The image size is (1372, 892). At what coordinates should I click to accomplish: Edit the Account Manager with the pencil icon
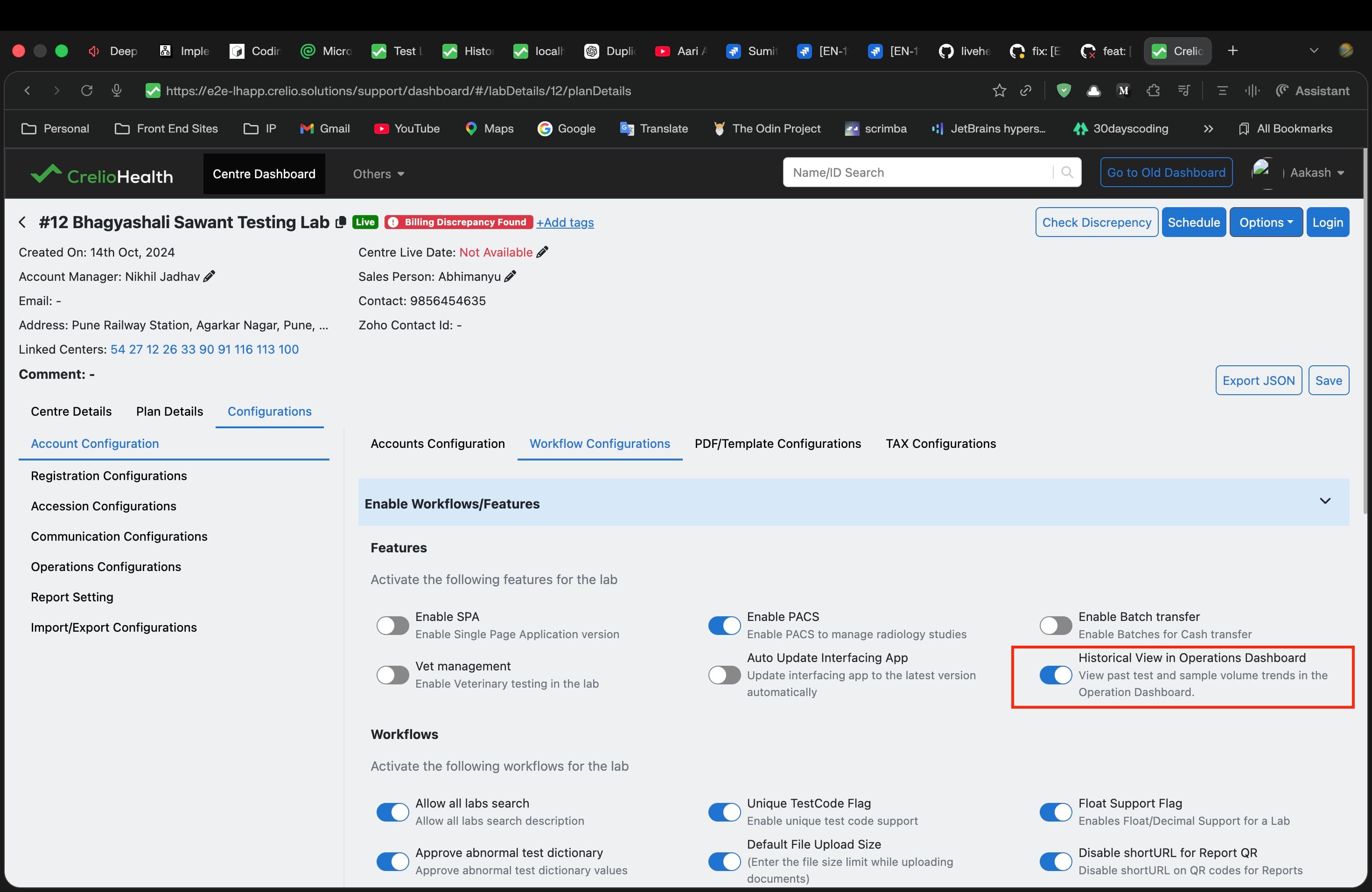point(209,276)
